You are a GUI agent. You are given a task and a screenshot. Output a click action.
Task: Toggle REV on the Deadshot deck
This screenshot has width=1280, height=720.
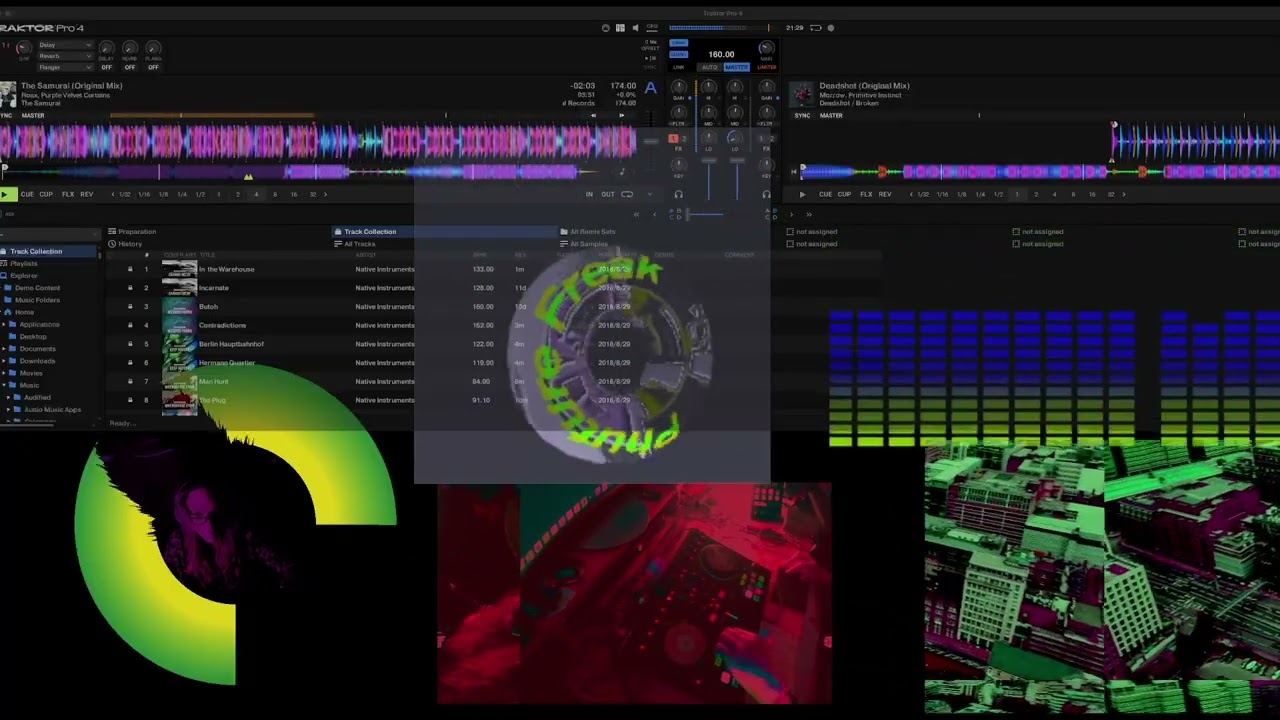[885, 194]
